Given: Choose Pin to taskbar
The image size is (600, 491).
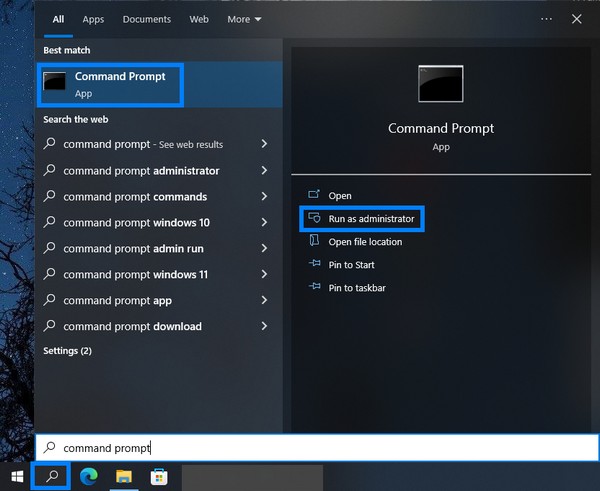Looking at the screenshot, I should click(x=357, y=288).
